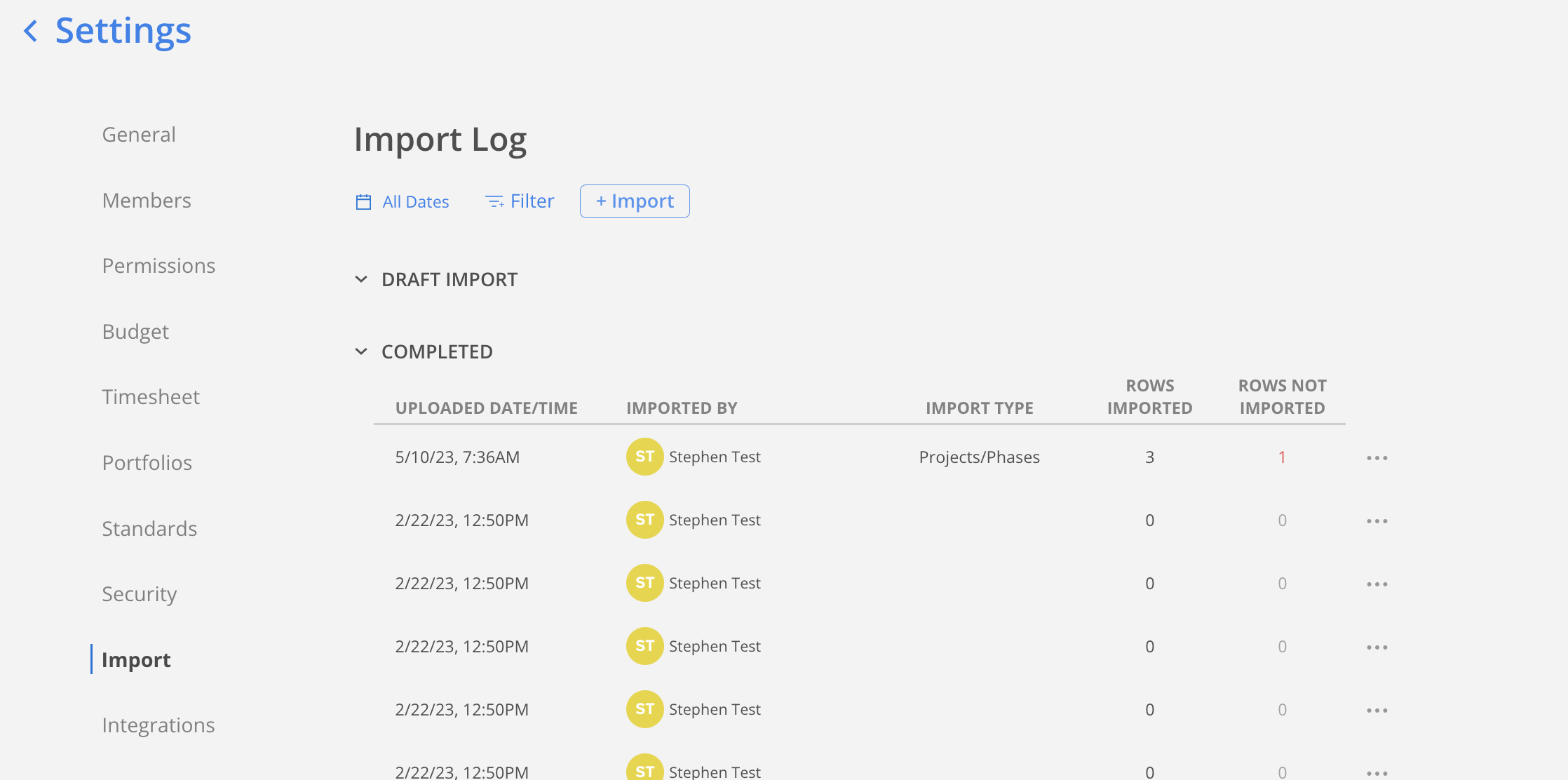
Task: Open three-dot menu on second 2/22/23 row
Action: [1377, 584]
